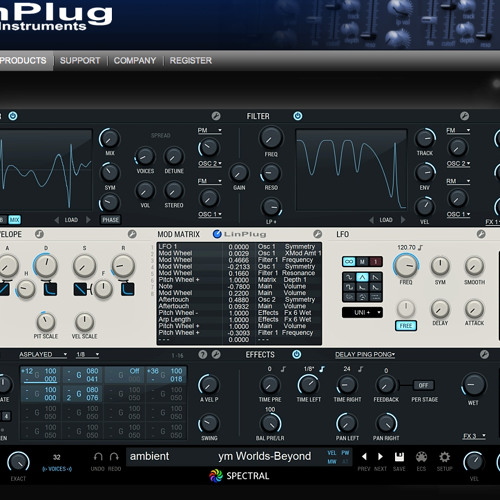
Task: Click the SAVE disk icon
Action: click(x=399, y=457)
